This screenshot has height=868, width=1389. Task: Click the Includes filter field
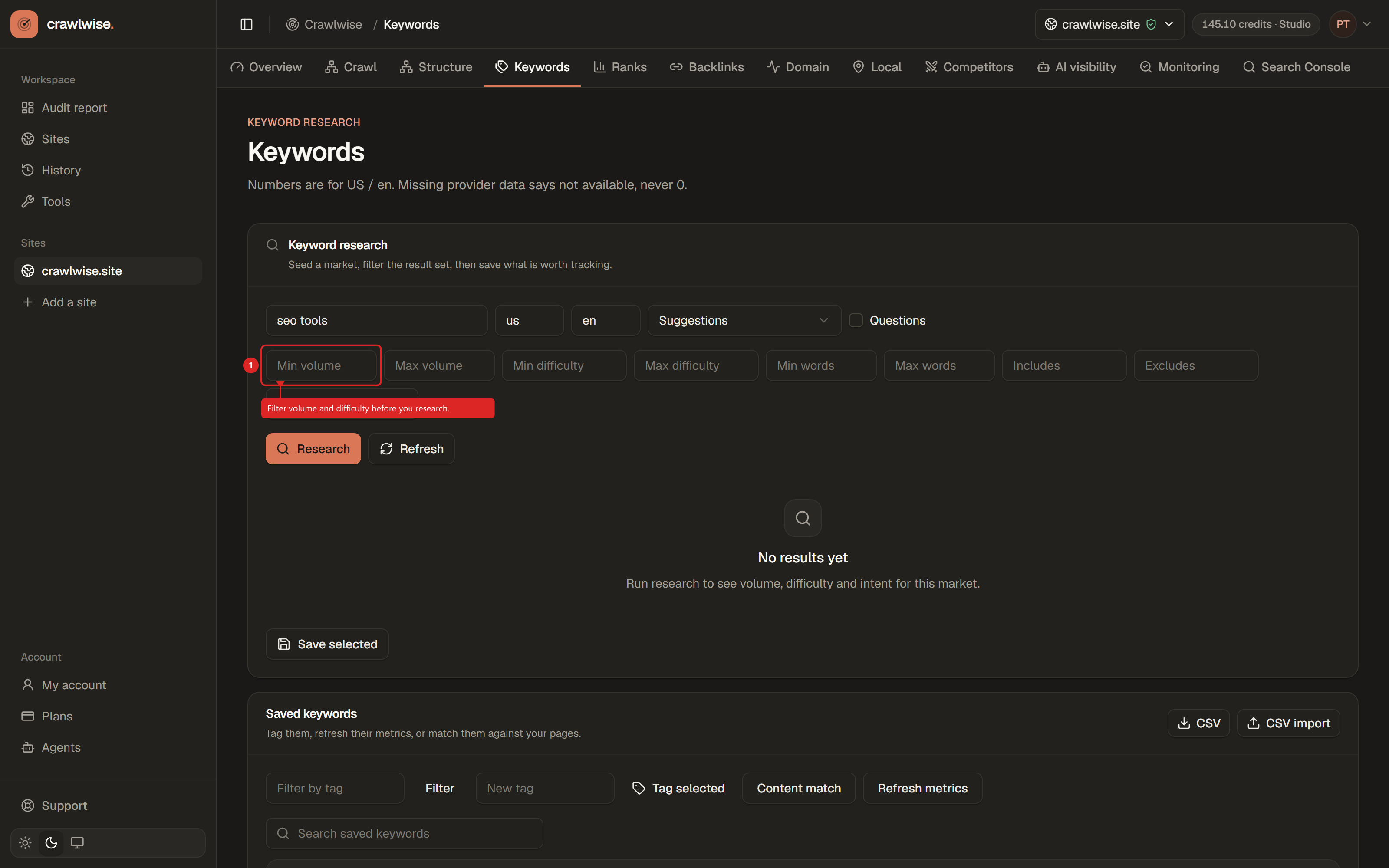[1064, 366]
